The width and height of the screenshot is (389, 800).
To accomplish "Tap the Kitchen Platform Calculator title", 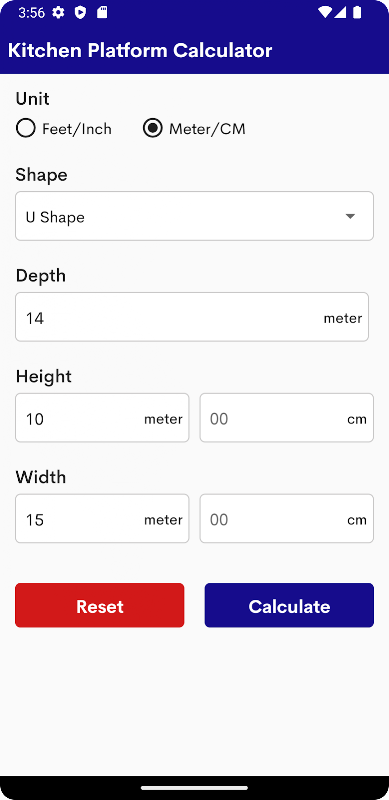I will pos(140,51).
